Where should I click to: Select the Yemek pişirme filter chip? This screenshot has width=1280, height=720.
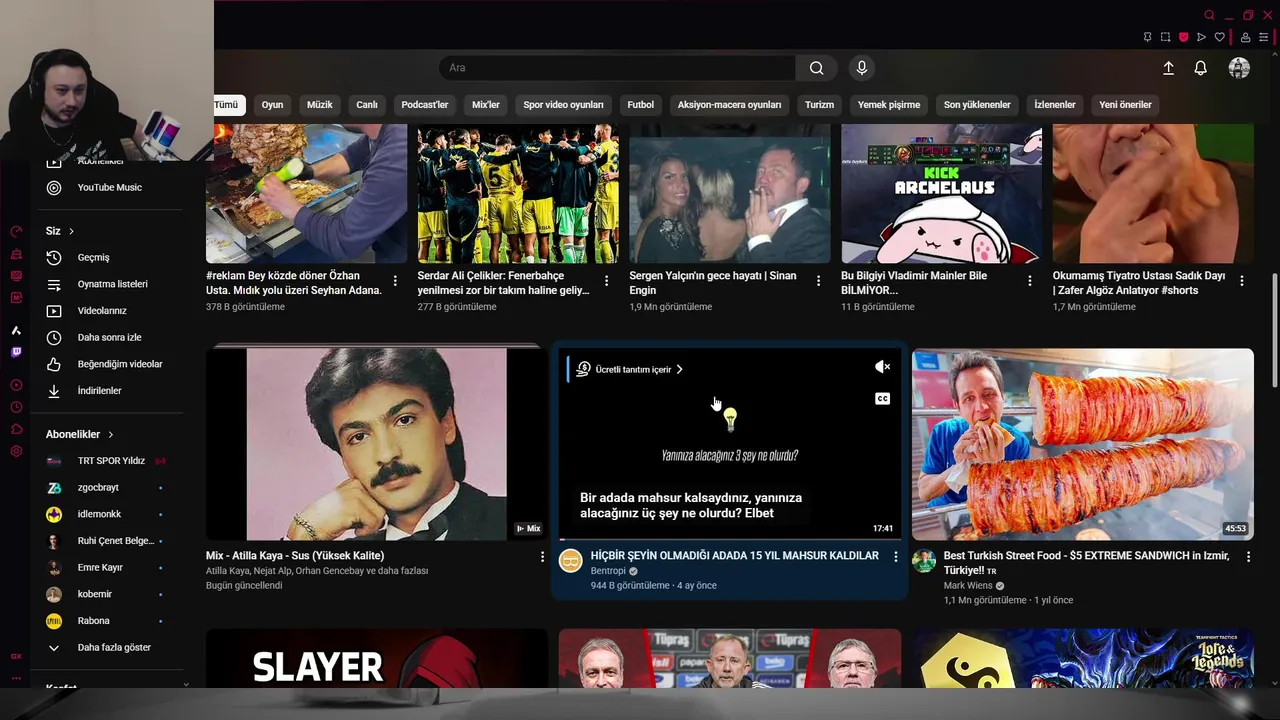889,104
